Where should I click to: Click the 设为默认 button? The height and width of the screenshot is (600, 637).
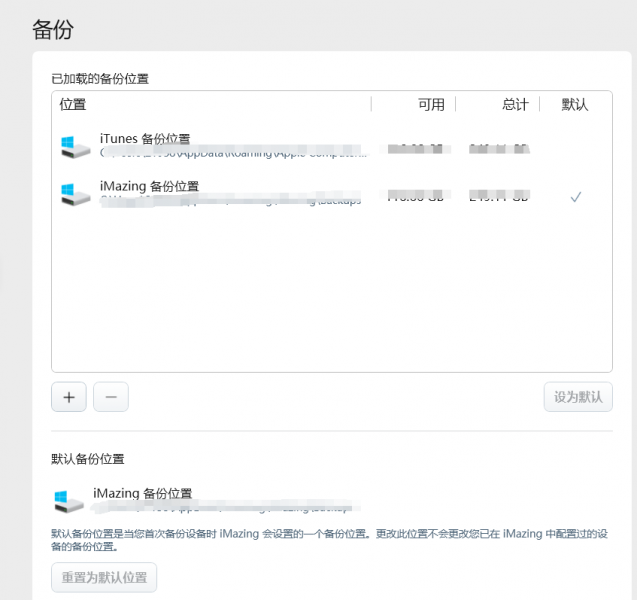(578, 397)
